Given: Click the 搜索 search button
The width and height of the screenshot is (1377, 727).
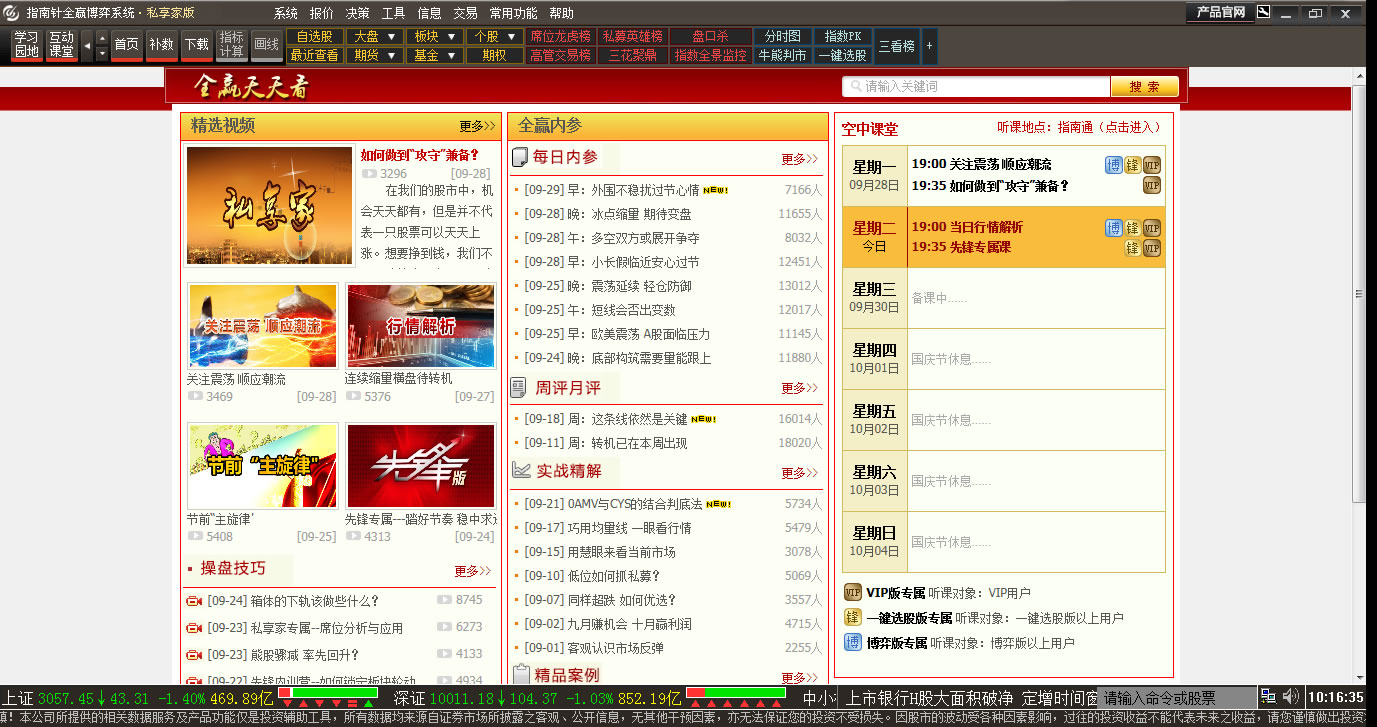Looking at the screenshot, I should tap(1144, 87).
